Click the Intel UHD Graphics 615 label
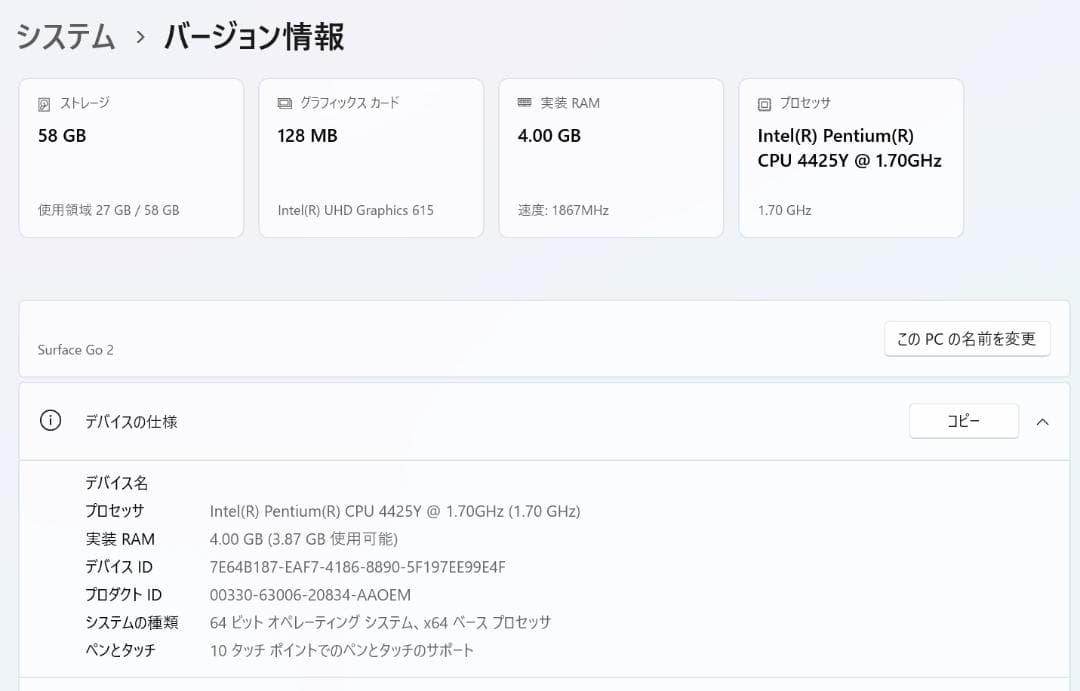 pyautogui.click(x=355, y=210)
